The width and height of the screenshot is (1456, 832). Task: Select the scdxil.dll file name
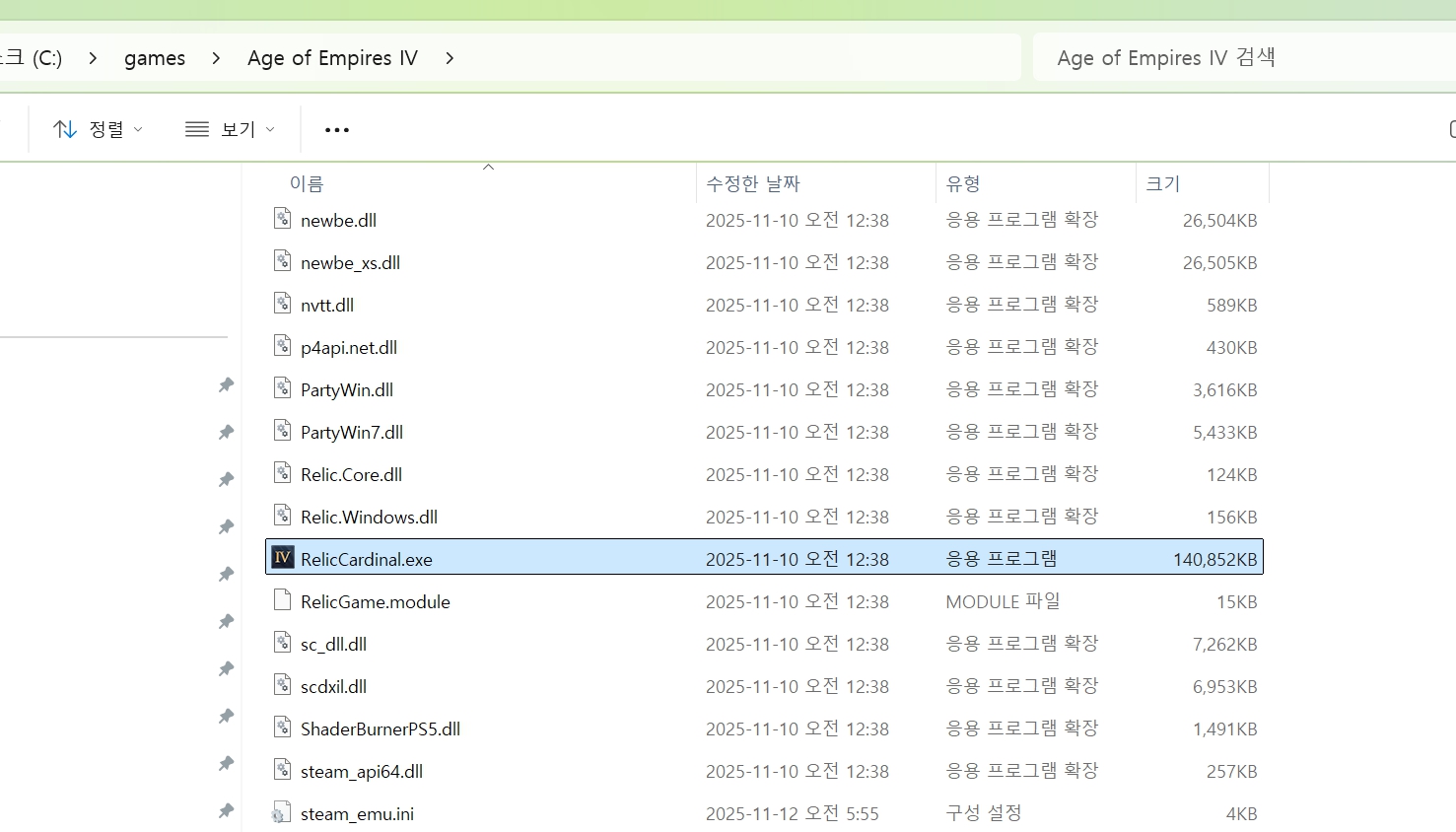(333, 687)
